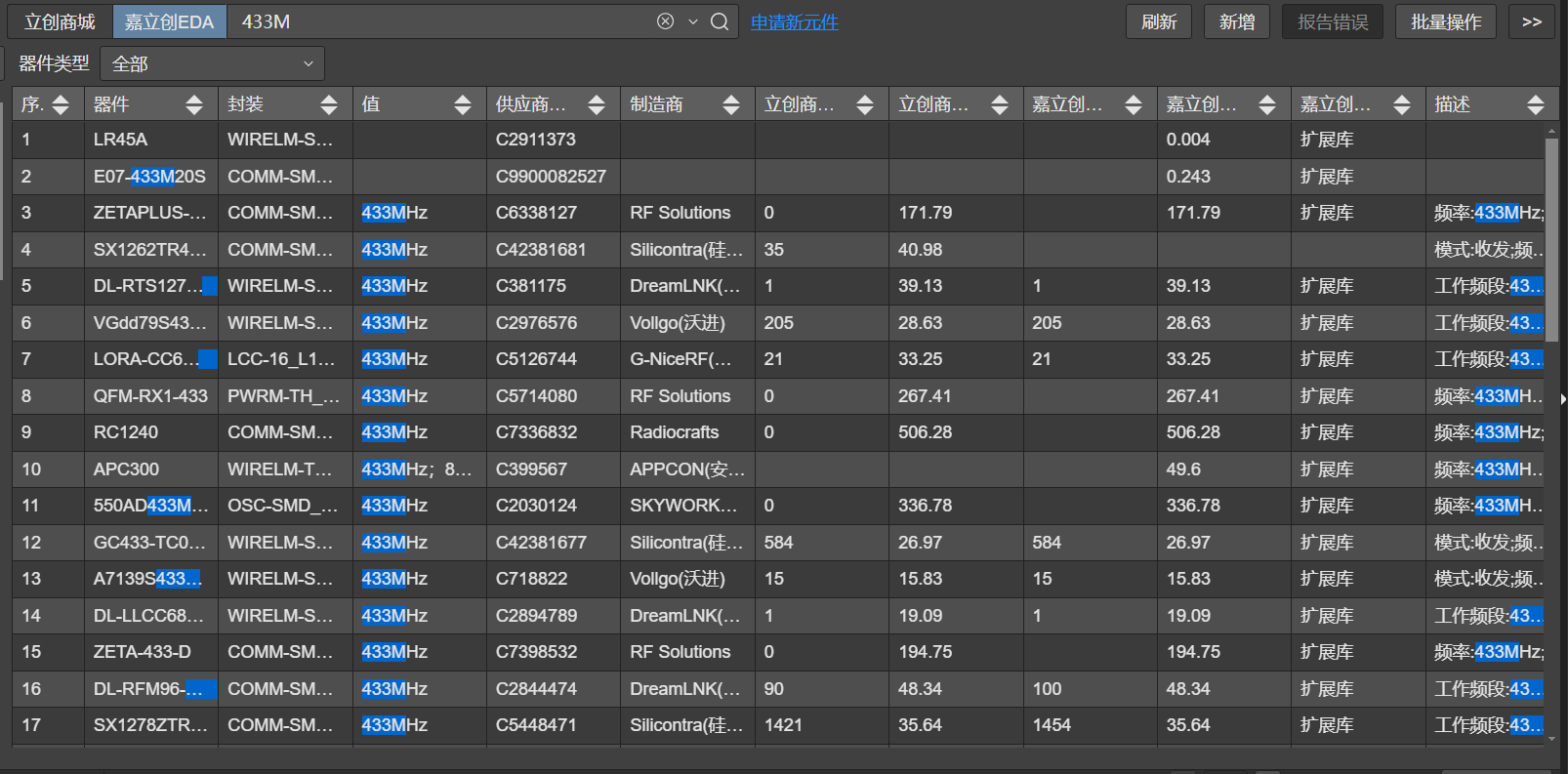Image resolution: width=1568 pixels, height=774 pixels.
Task: Click the magnifier search icon
Action: (x=720, y=21)
